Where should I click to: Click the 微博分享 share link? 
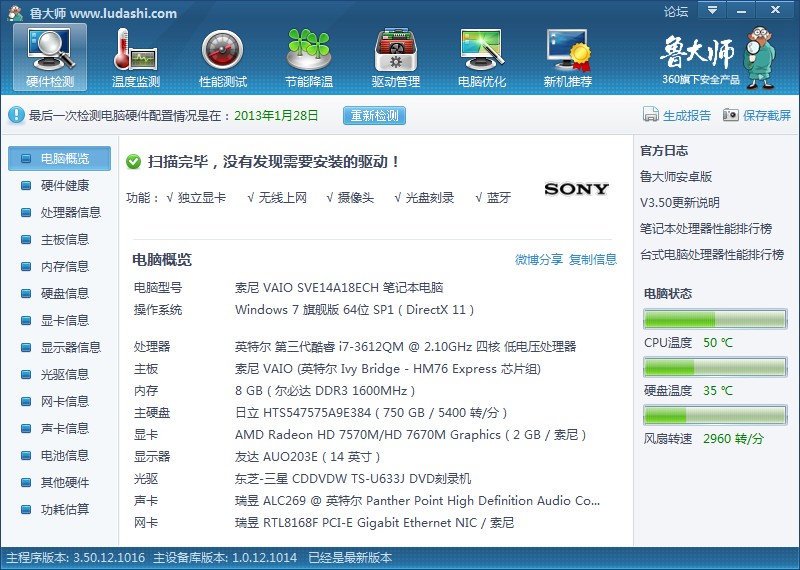point(538,260)
